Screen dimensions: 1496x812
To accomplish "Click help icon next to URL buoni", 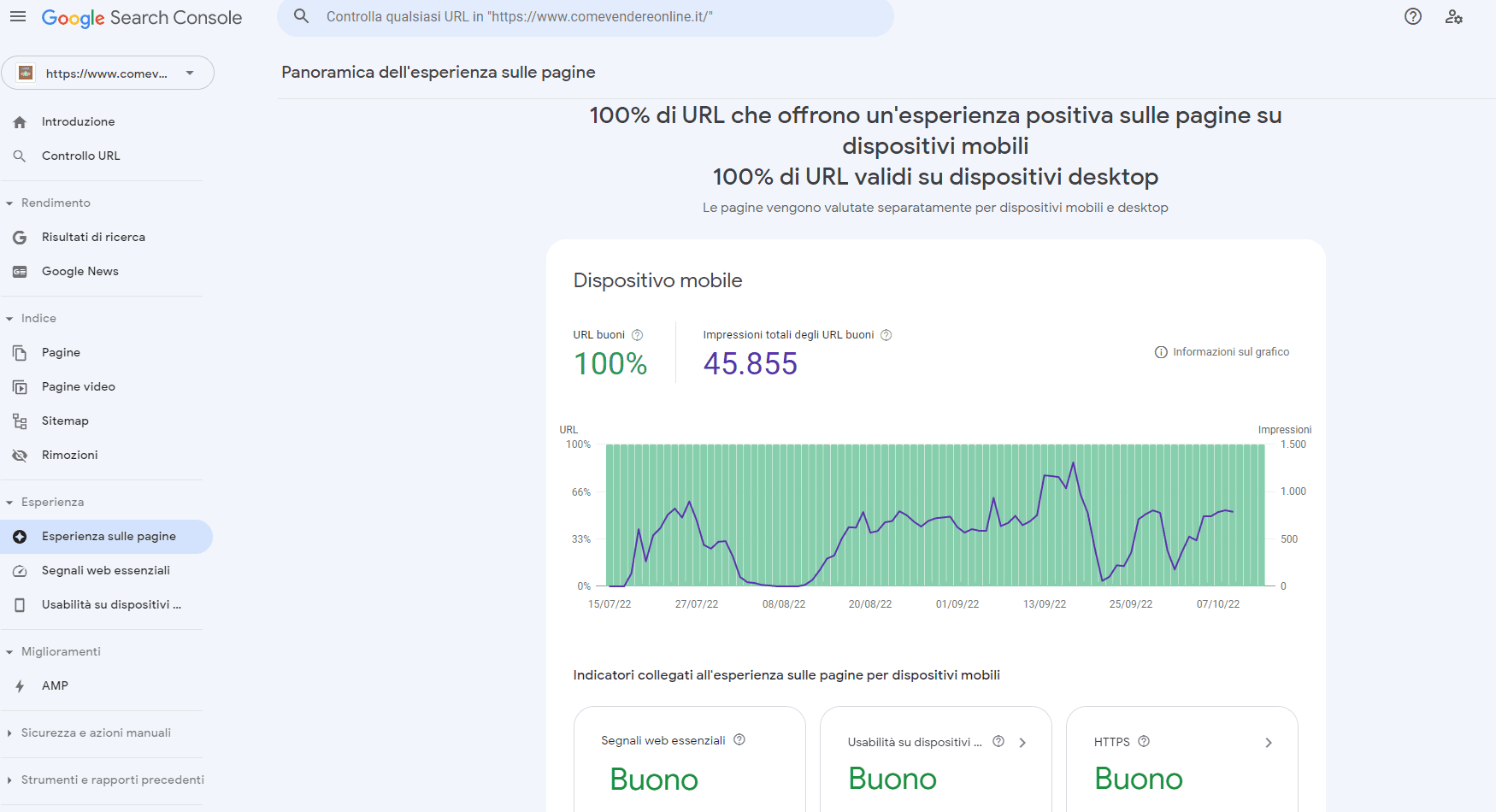I will [x=637, y=335].
